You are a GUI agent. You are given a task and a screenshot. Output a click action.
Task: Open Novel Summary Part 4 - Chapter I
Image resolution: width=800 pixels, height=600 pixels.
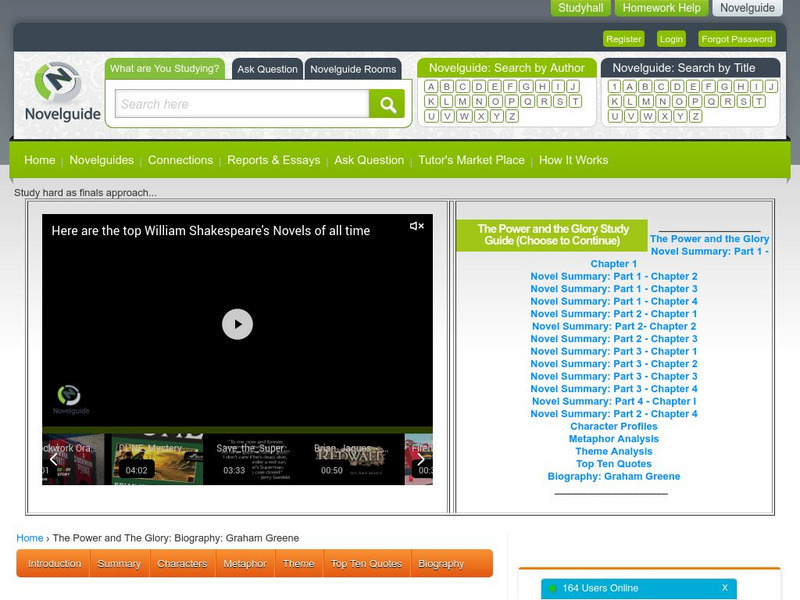(x=614, y=402)
